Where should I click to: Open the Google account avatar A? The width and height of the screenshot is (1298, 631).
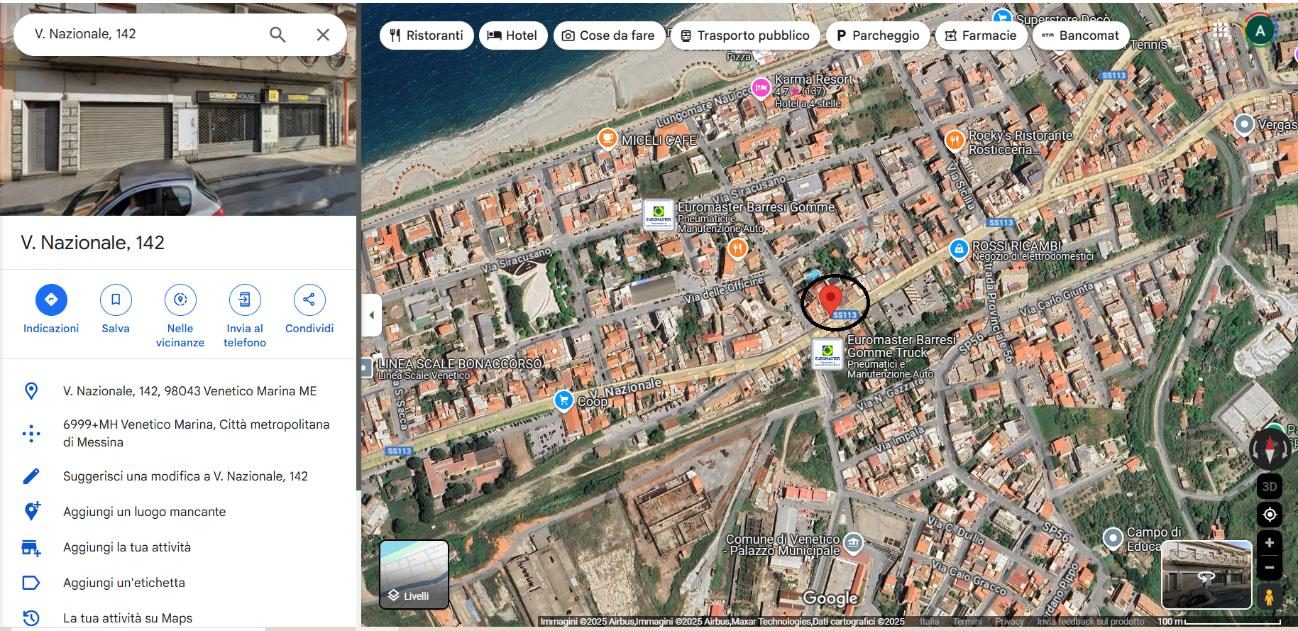tap(1260, 31)
